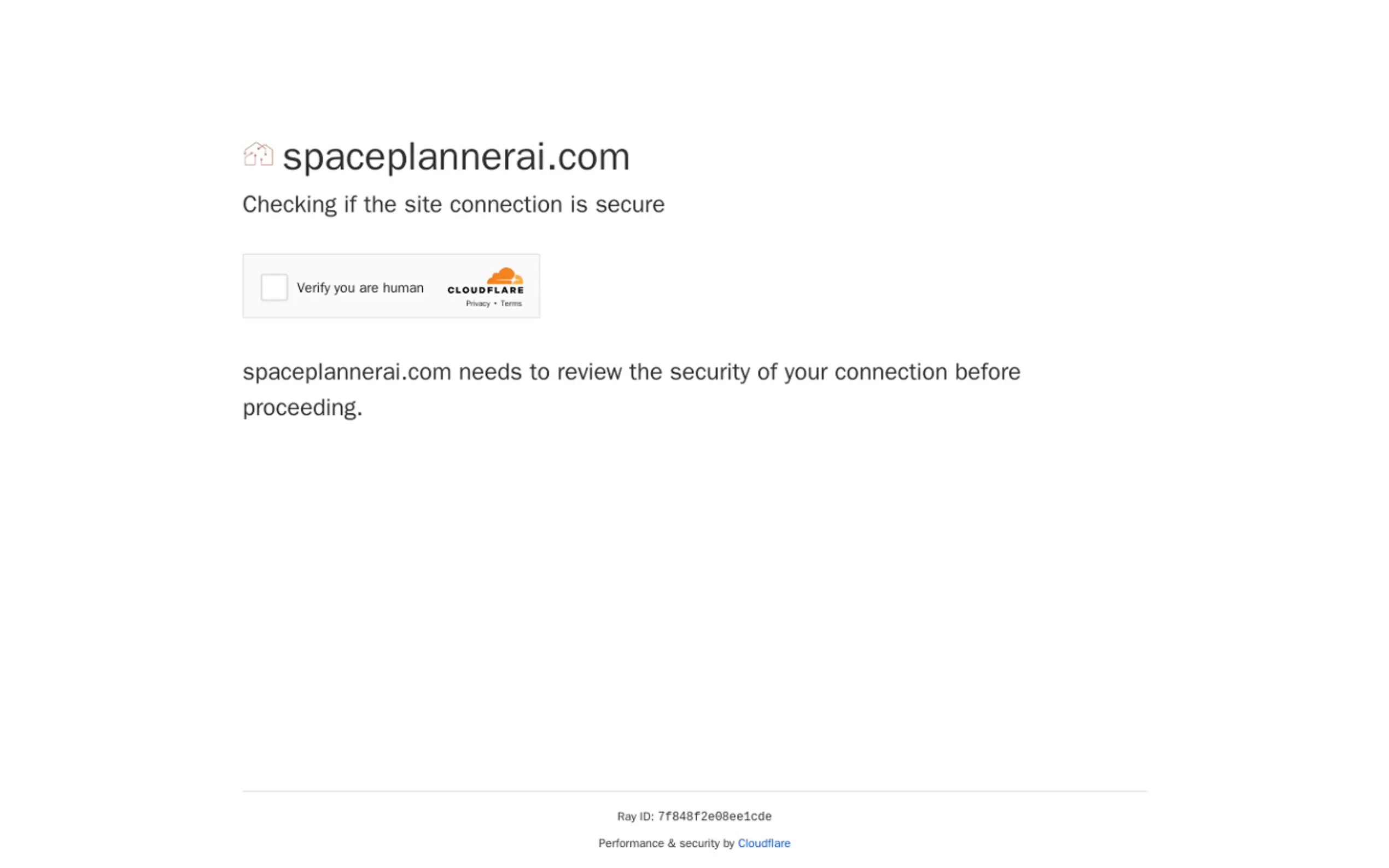
Task: Click the horizontal divider above the footer
Action: (694, 791)
